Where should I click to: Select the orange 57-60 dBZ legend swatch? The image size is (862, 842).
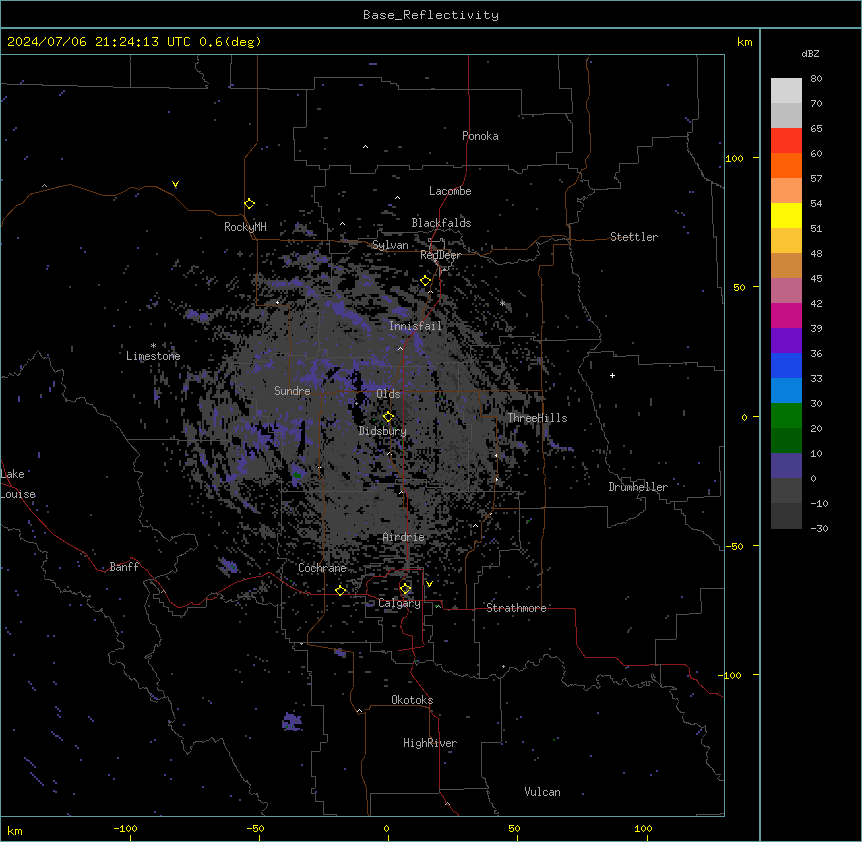pyautogui.click(x=786, y=165)
